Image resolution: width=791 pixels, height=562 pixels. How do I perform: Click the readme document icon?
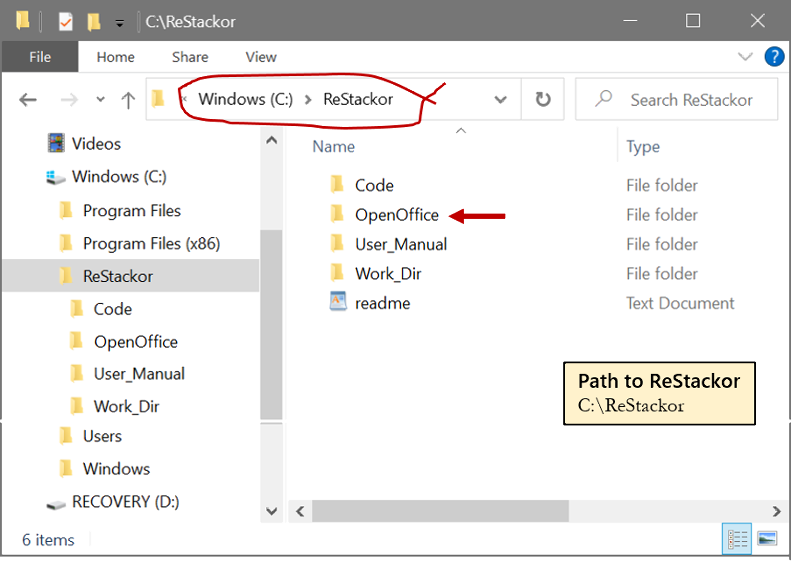337,301
